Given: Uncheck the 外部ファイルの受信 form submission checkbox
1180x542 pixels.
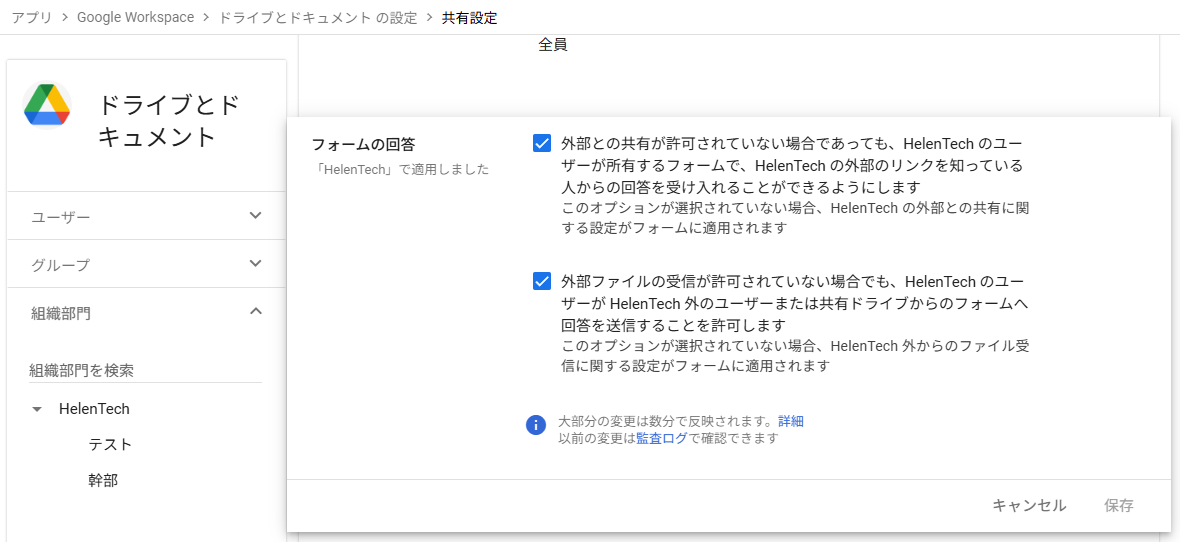Looking at the screenshot, I should pos(542,281).
